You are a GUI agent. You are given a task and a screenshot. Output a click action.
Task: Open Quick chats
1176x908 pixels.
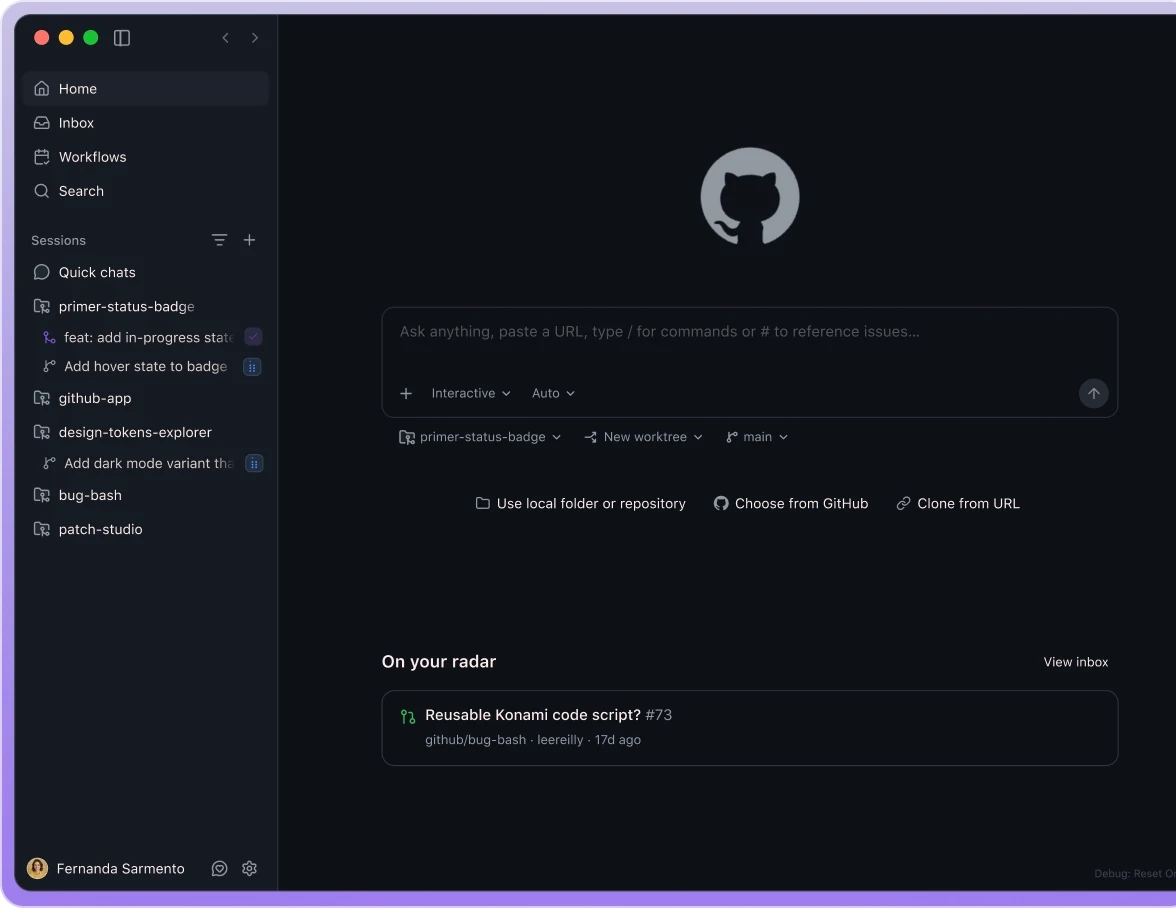tap(146, 272)
